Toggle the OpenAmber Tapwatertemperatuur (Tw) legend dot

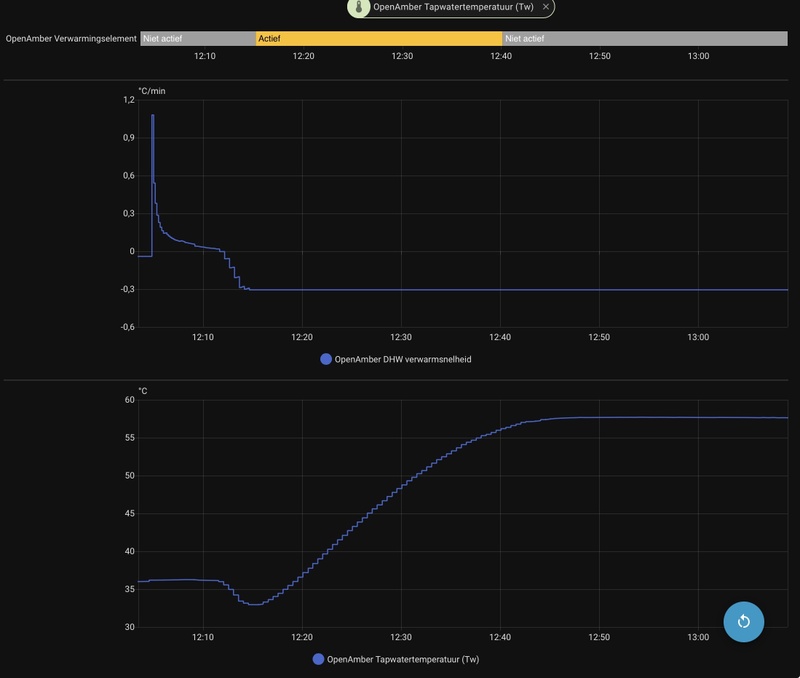(318, 659)
